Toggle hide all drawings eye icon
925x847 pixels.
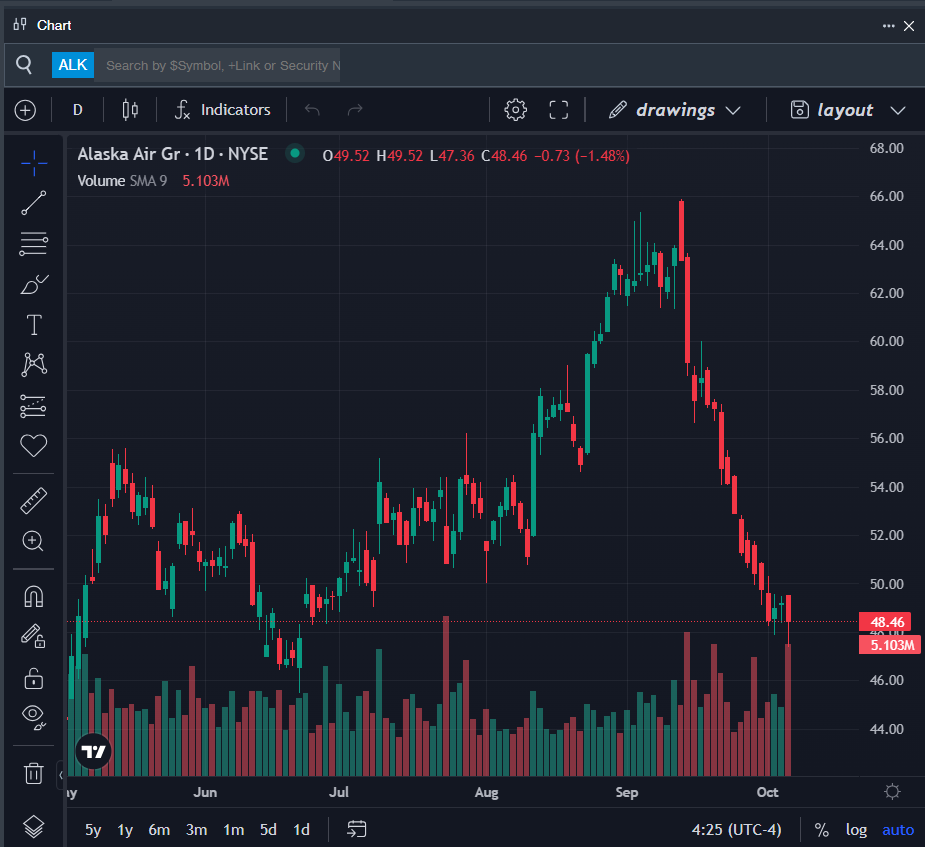coord(33,715)
